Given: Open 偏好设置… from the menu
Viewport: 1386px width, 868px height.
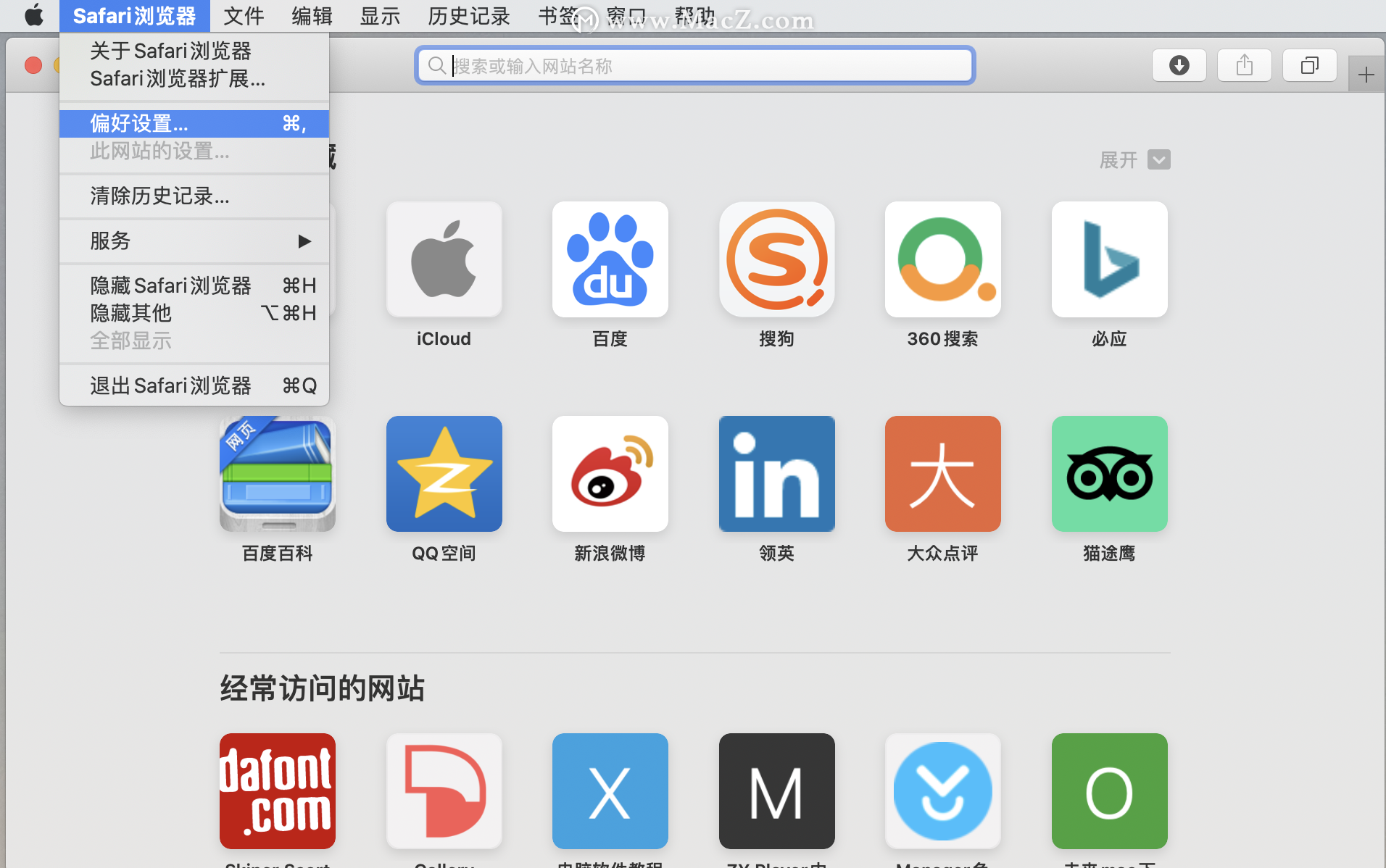Looking at the screenshot, I should pyautogui.click(x=194, y=123).
